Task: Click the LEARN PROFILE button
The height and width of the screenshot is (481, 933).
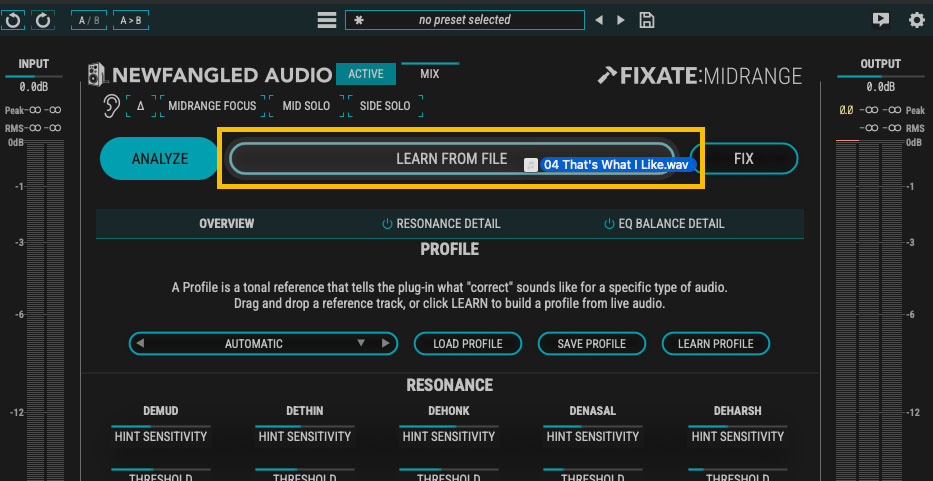Action: 716,343
